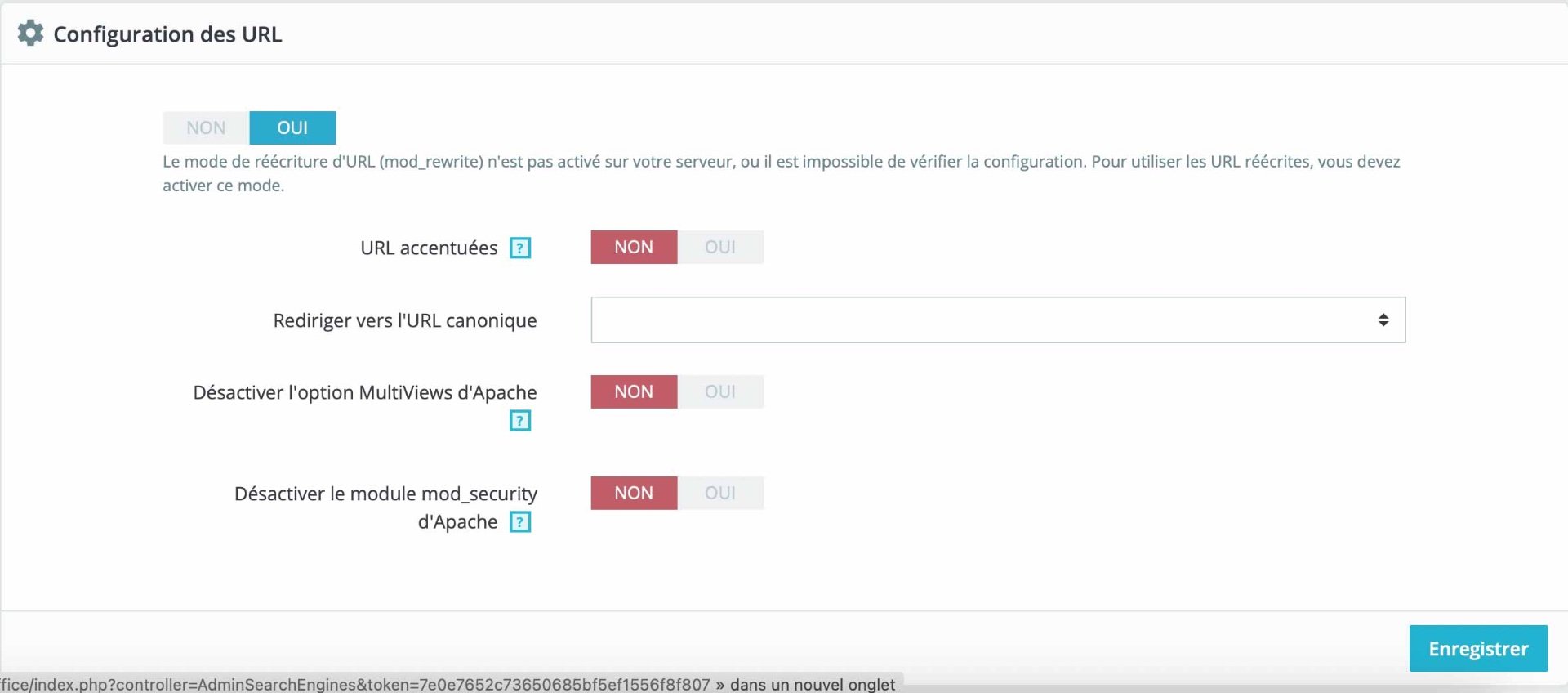Enable OUI for URL accentuées

coord(720,247)
